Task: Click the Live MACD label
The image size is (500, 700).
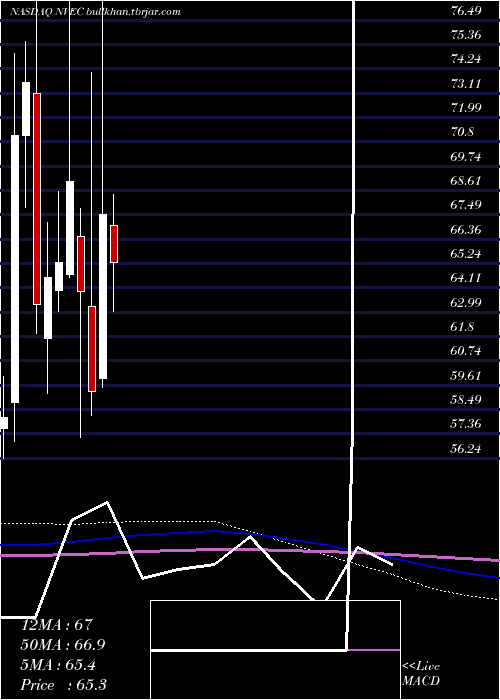Action: pos(421,674)
